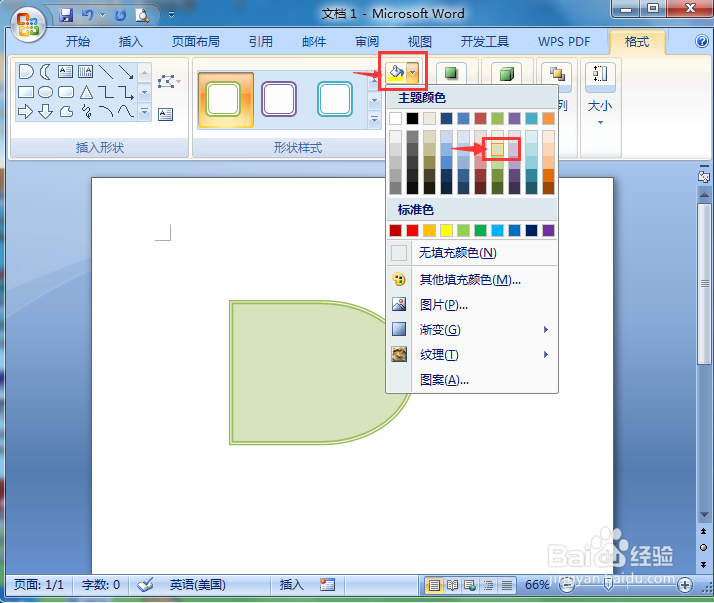Image resolution: width=714 pixels, height=603 pixels.
Task: Expand the shapes gallery More arrow
Action: [144, 112]
